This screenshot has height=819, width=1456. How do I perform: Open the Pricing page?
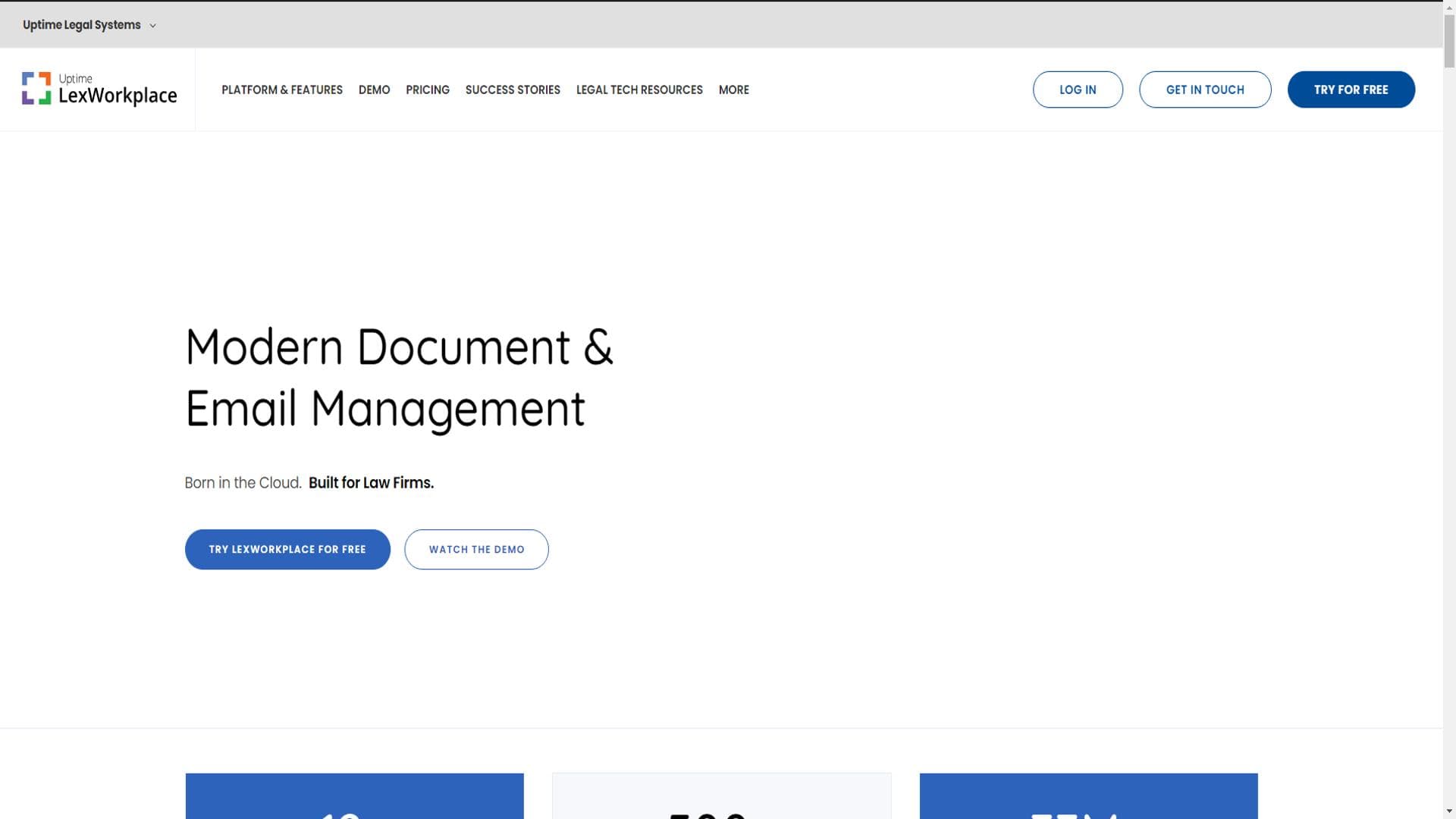coord(428,89)
